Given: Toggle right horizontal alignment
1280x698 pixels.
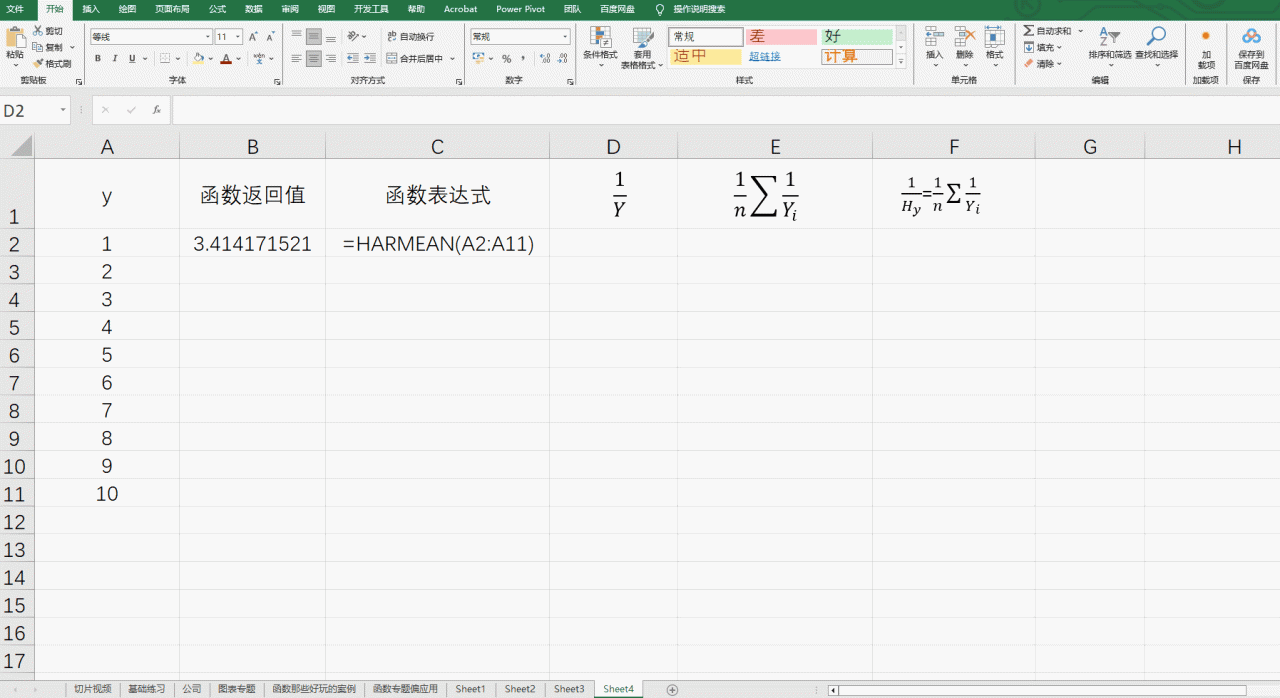Looking at the screenshot, I should pos(330,59).
